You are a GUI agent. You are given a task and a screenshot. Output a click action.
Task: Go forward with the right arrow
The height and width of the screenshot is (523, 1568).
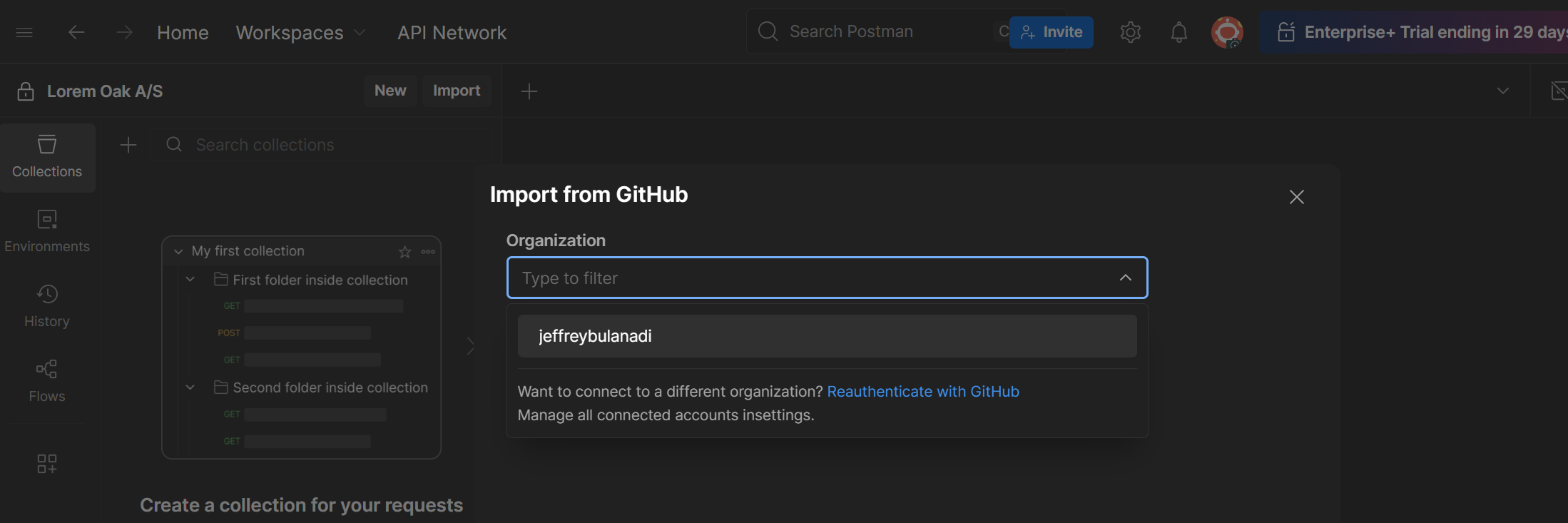point(125,32)
